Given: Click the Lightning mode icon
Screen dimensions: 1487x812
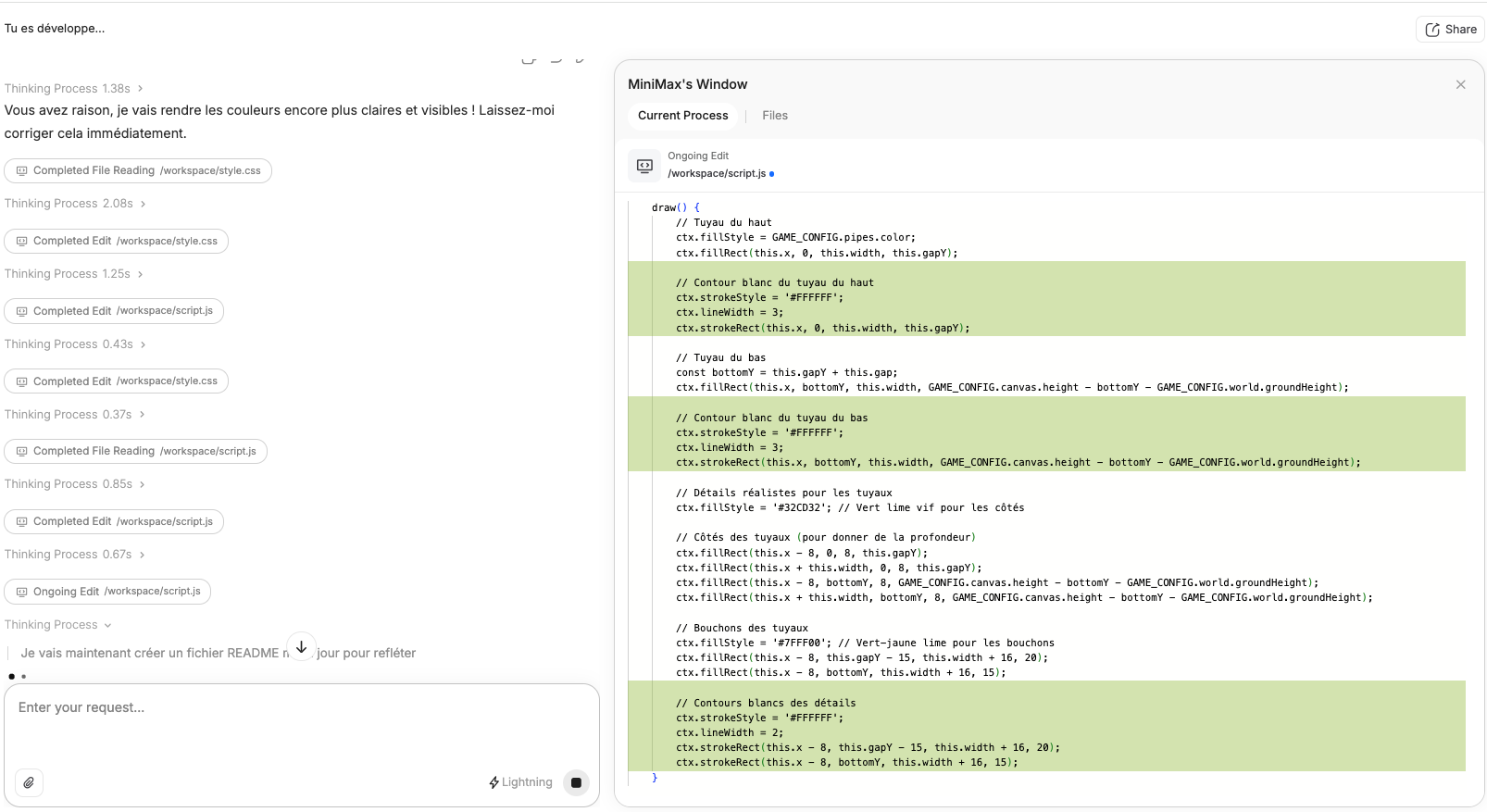Looking at the screenshot, I should click(494, 782).
